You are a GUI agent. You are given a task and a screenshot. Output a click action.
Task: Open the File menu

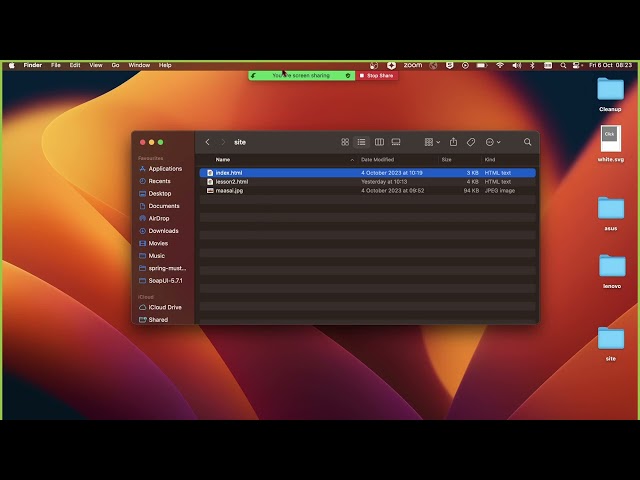(x=56, y=65)
